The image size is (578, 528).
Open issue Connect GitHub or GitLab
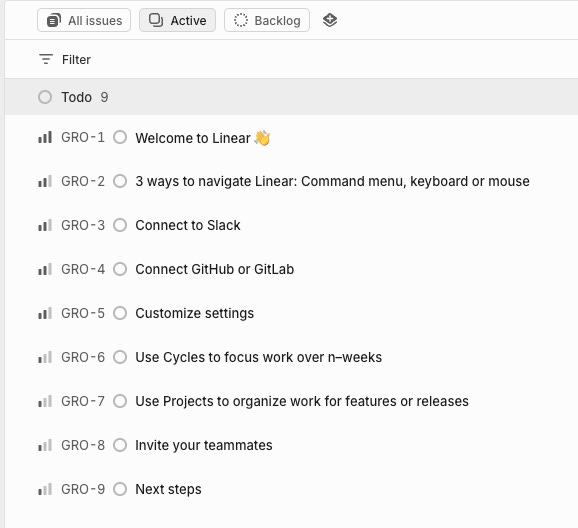point(215,269)
